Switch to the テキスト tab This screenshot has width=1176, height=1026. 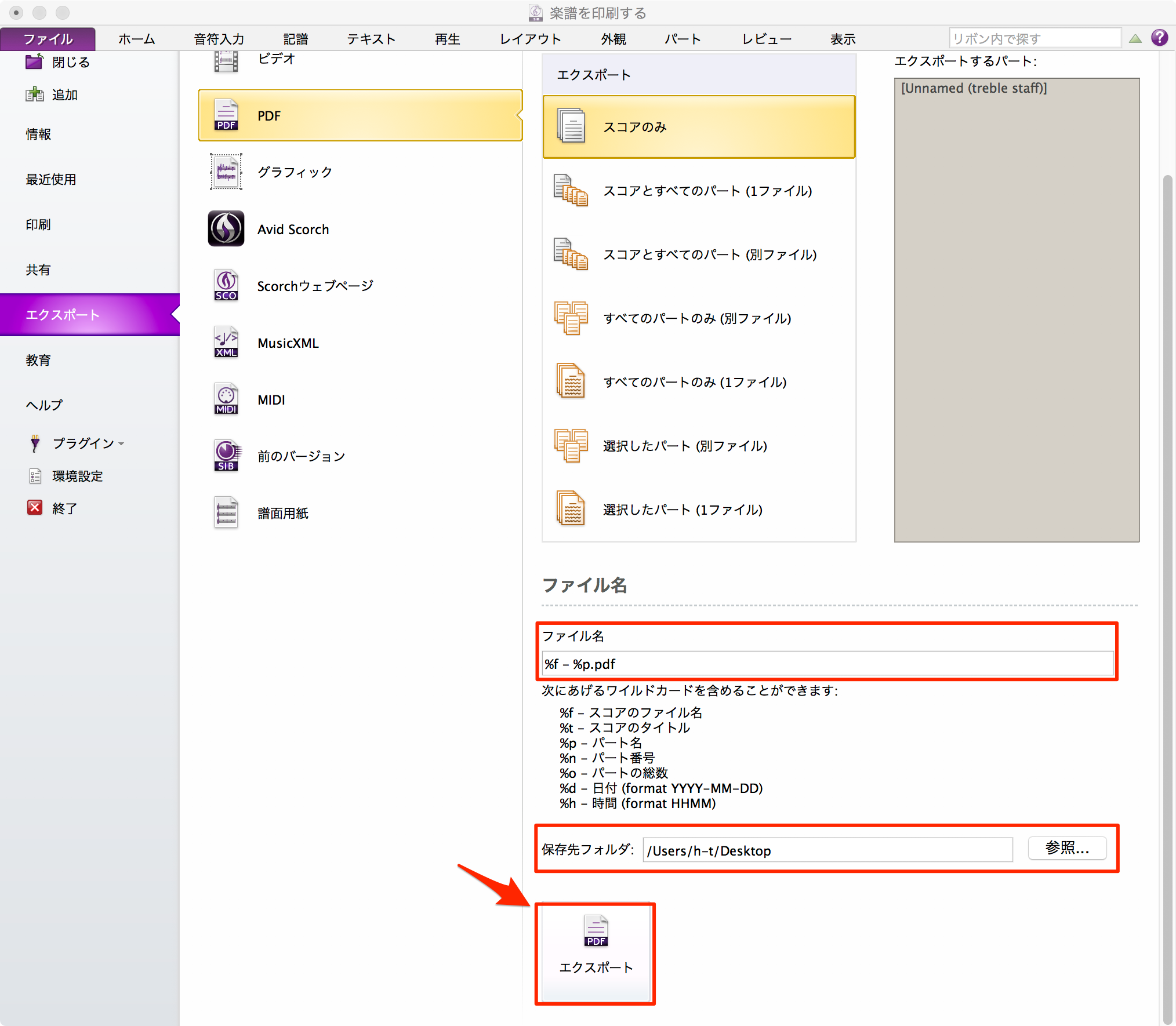tap(371, 39)
